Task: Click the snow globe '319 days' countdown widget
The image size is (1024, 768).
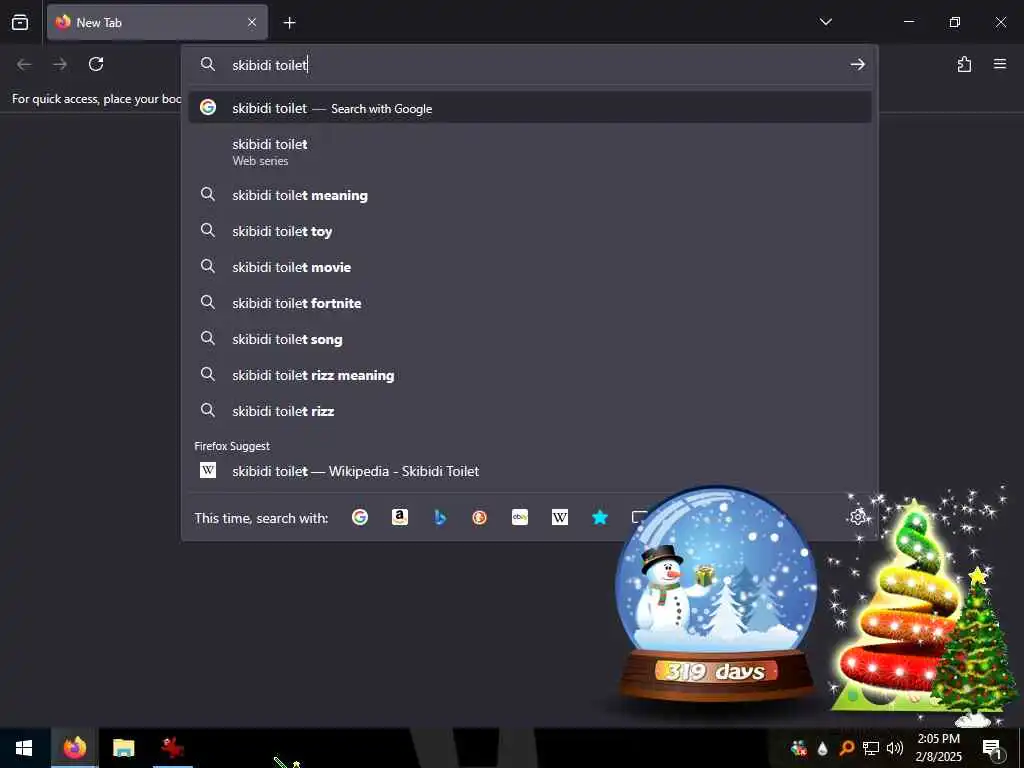Action: (716, 594)
